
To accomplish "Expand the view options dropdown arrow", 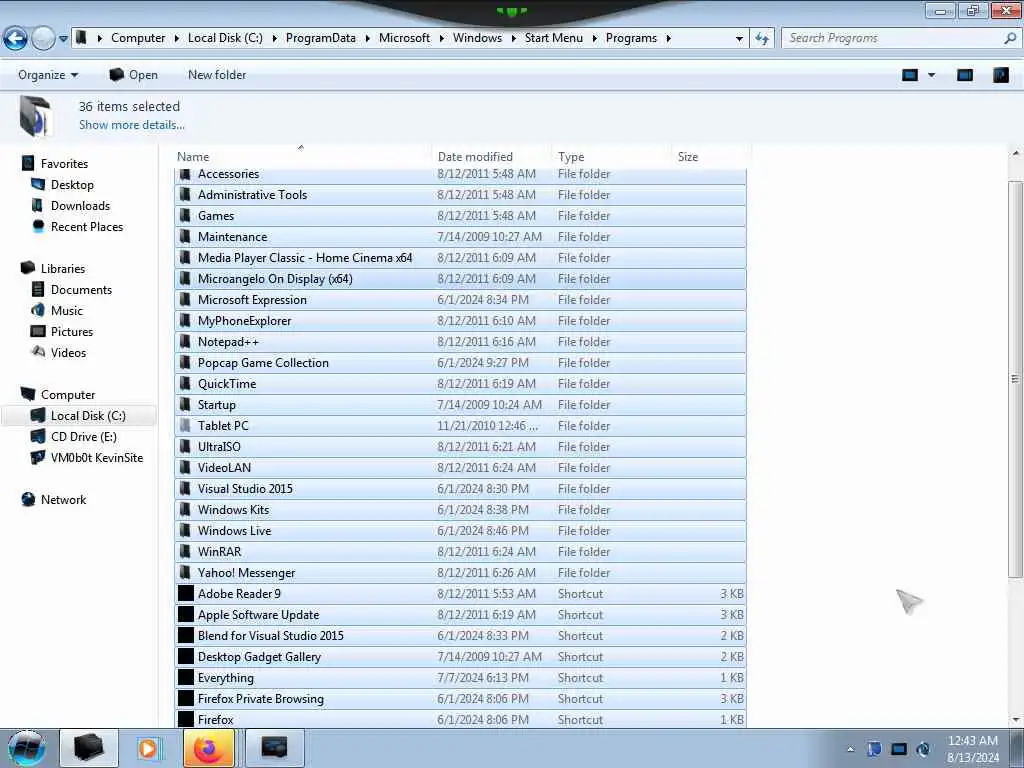I will (931, 75).
